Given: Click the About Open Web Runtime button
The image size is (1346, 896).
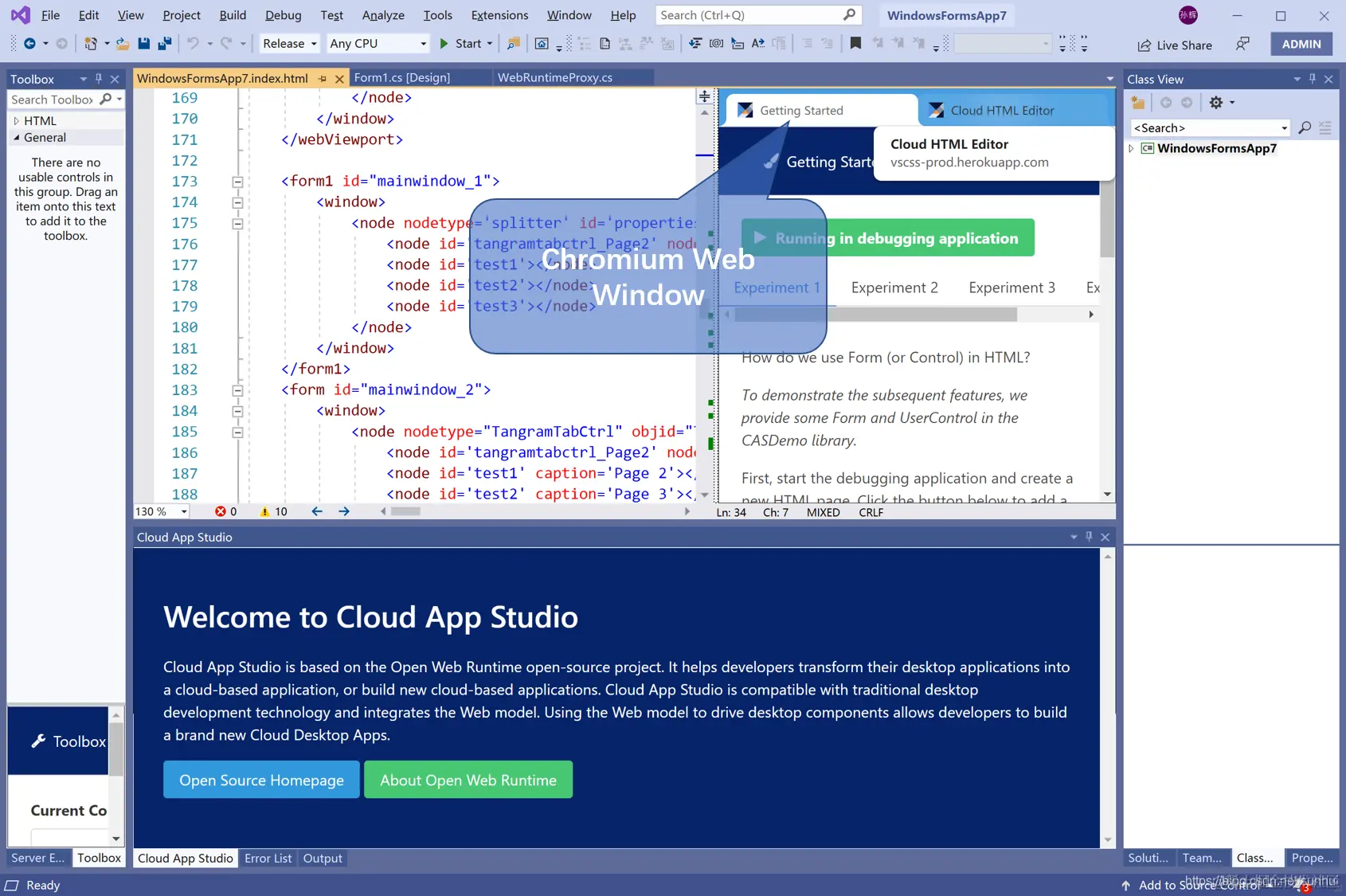Looking at the screenshot, I should 468,780.
